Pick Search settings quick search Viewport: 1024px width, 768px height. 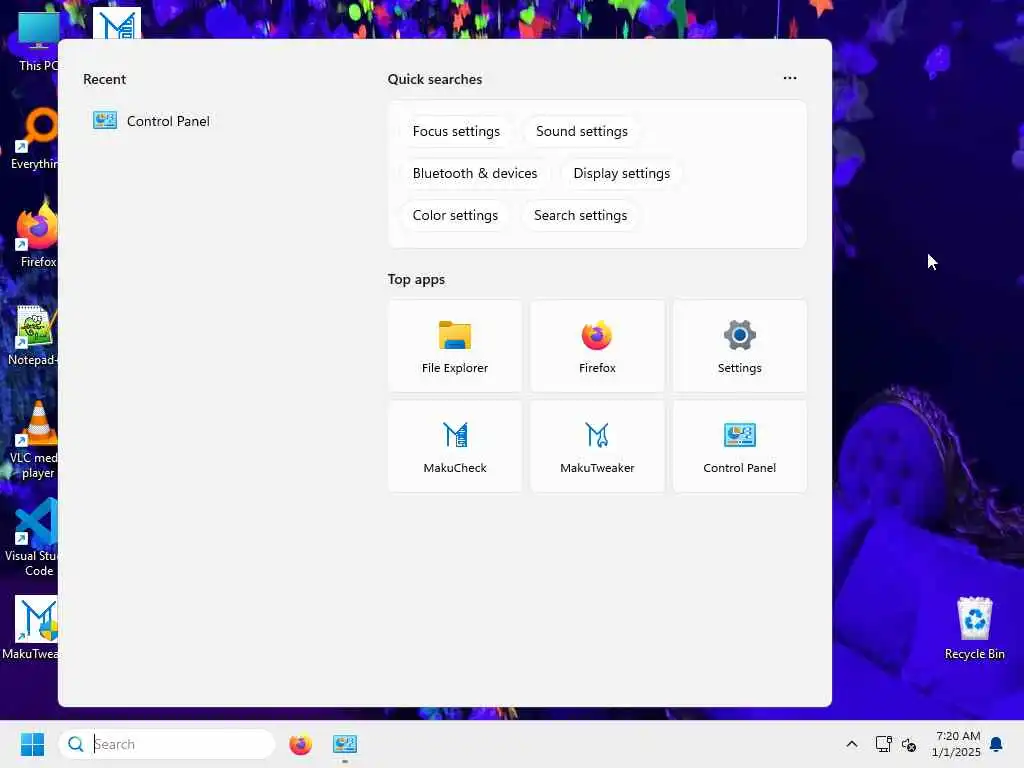coord(580,215)
